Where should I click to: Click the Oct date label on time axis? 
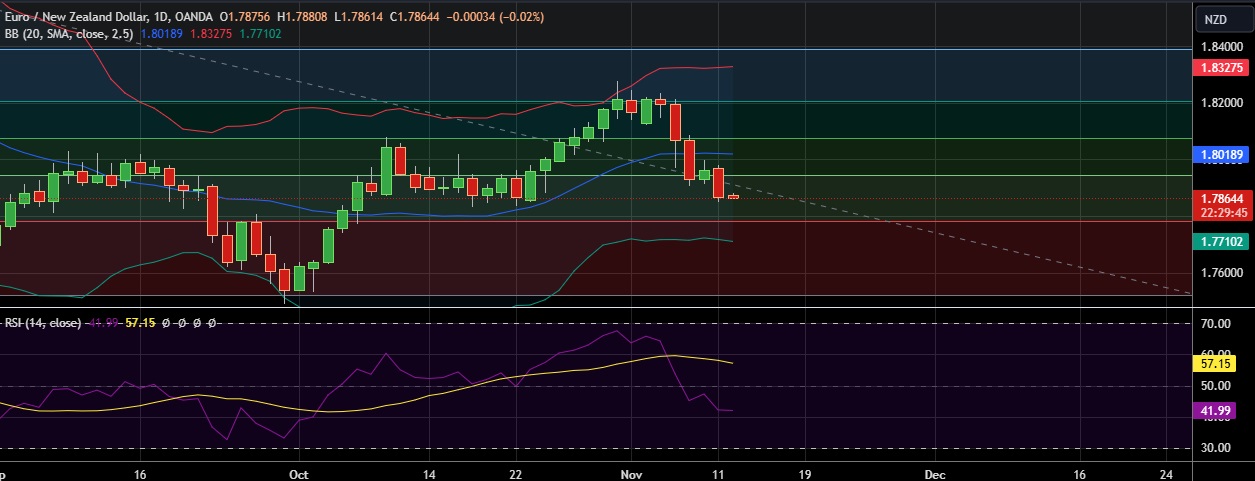tap(298, 473)
